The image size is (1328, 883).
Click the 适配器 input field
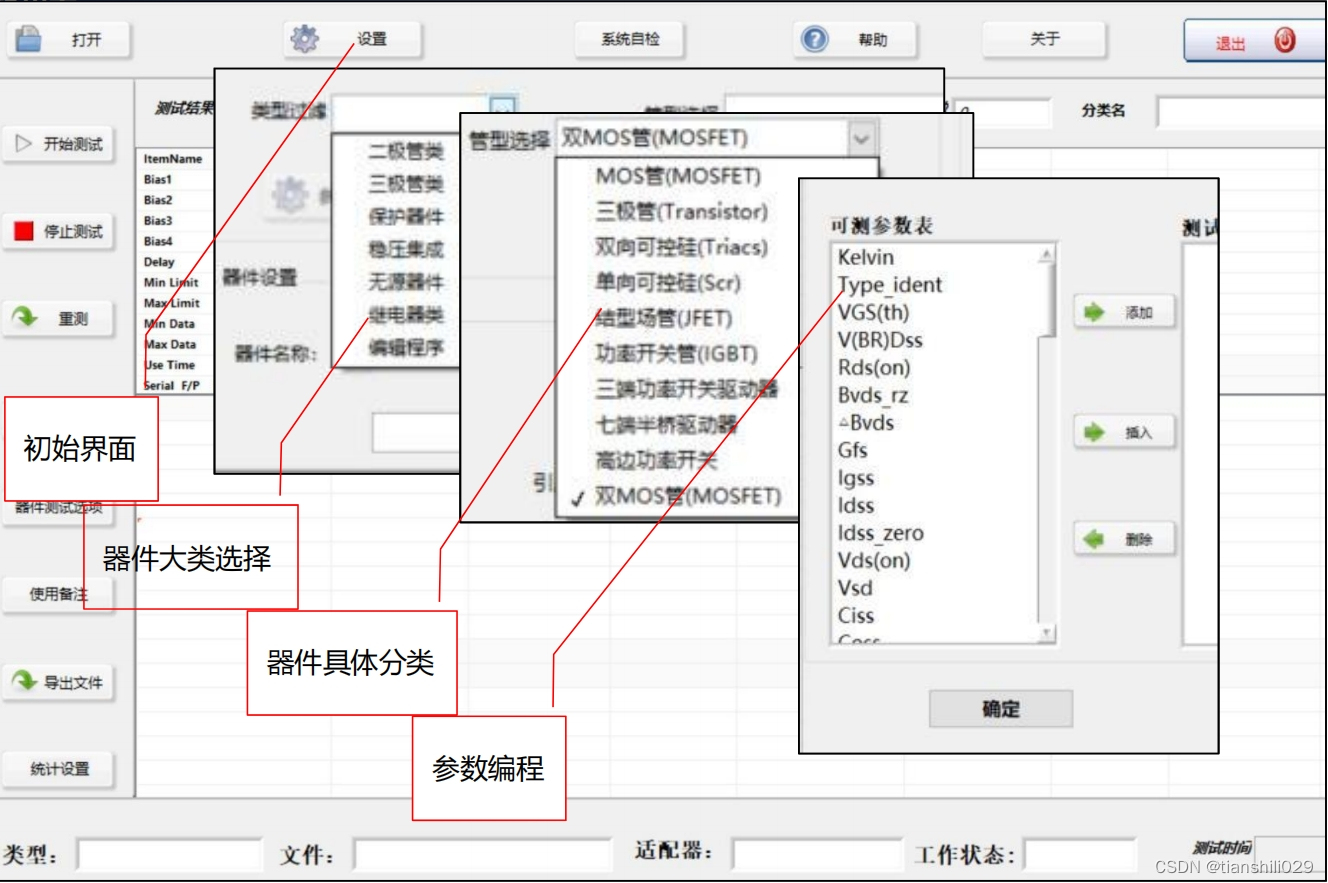pos(817,856)
